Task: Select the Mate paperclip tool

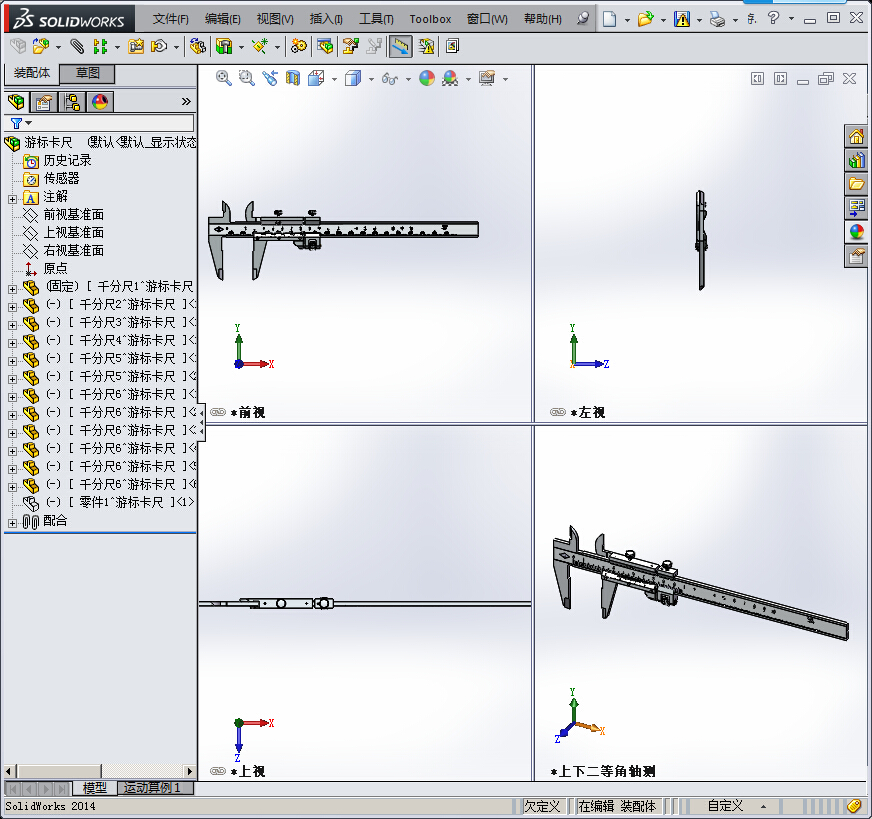Action: coord(77,46)
